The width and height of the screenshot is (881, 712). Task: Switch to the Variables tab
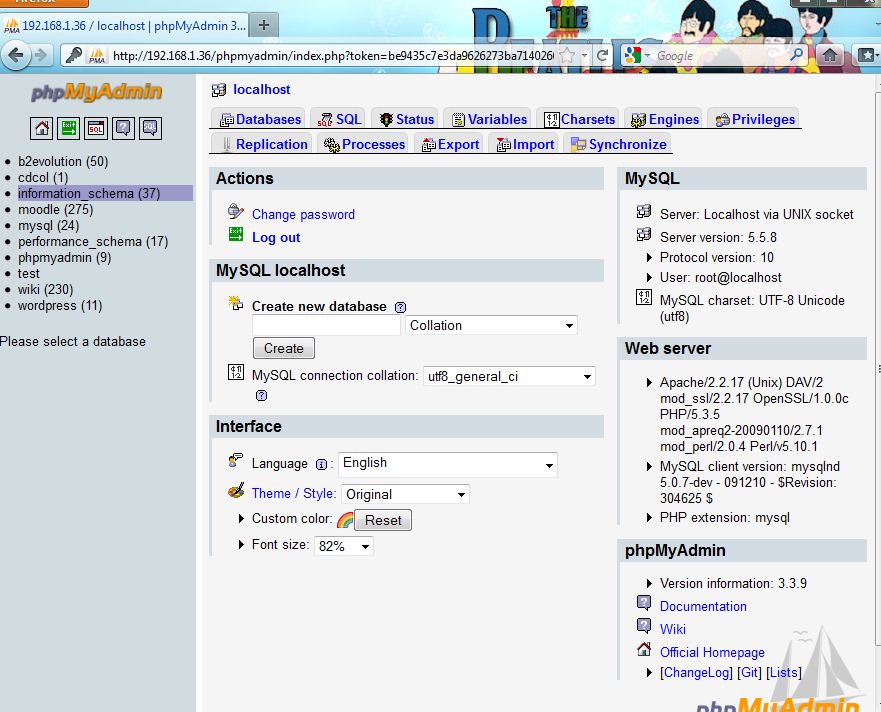pos(489,119)
